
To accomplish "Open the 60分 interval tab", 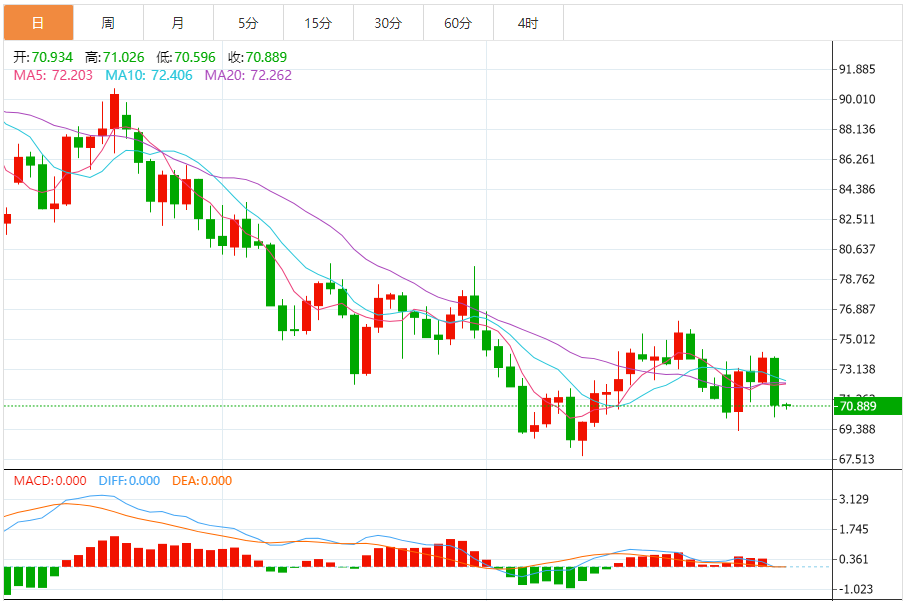I will click(458, 23).
